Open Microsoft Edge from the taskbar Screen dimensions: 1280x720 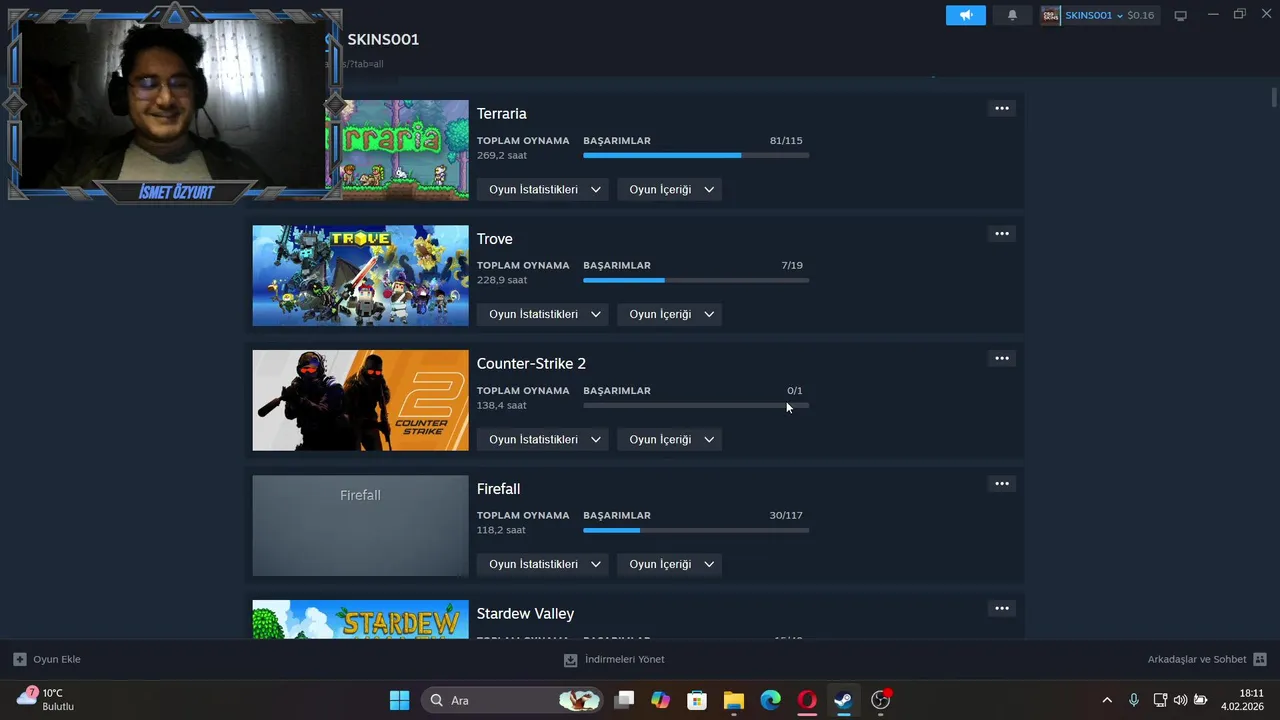(770, 700)
